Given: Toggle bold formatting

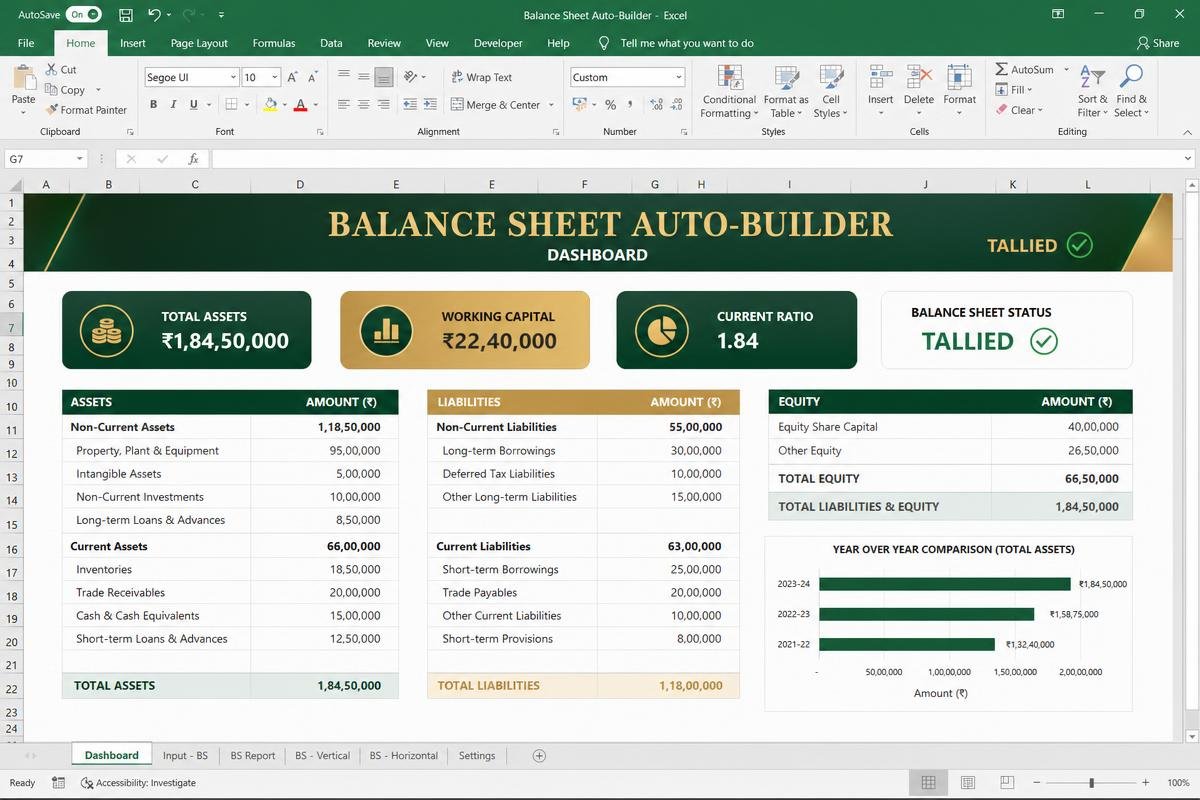Looking at the screenshot, I should pyautogui.click(x=153, y=104).
